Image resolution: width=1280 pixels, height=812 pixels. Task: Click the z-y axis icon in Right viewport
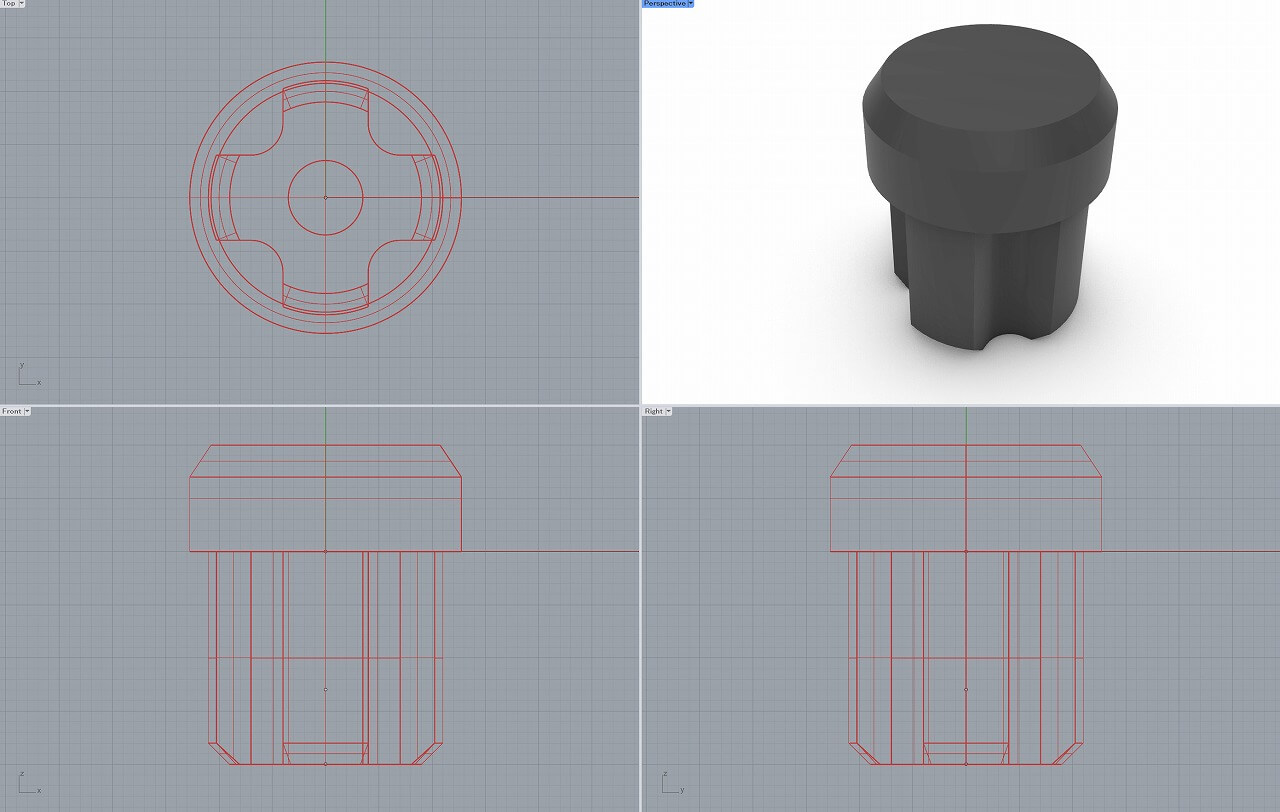pyautogui.click(x=669, y=781)
